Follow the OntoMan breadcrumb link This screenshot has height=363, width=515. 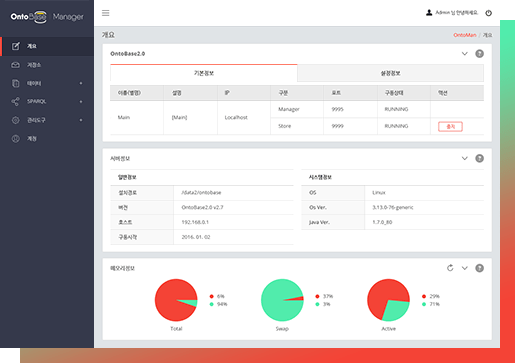point(465,35)
